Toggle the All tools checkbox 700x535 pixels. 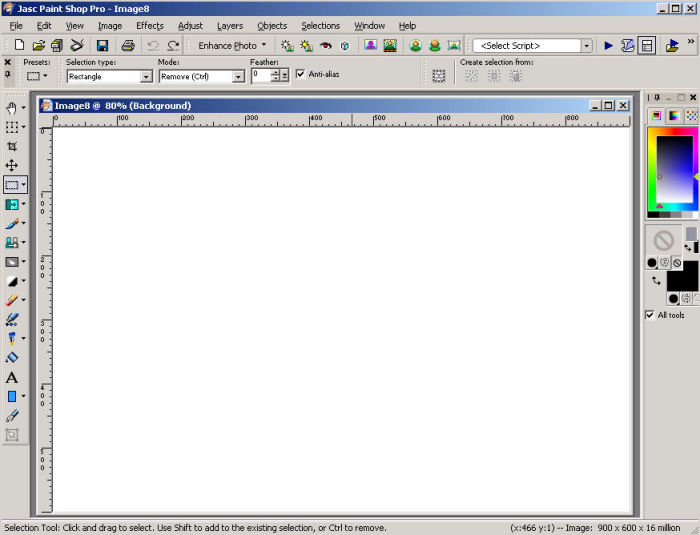coord(651,315)
